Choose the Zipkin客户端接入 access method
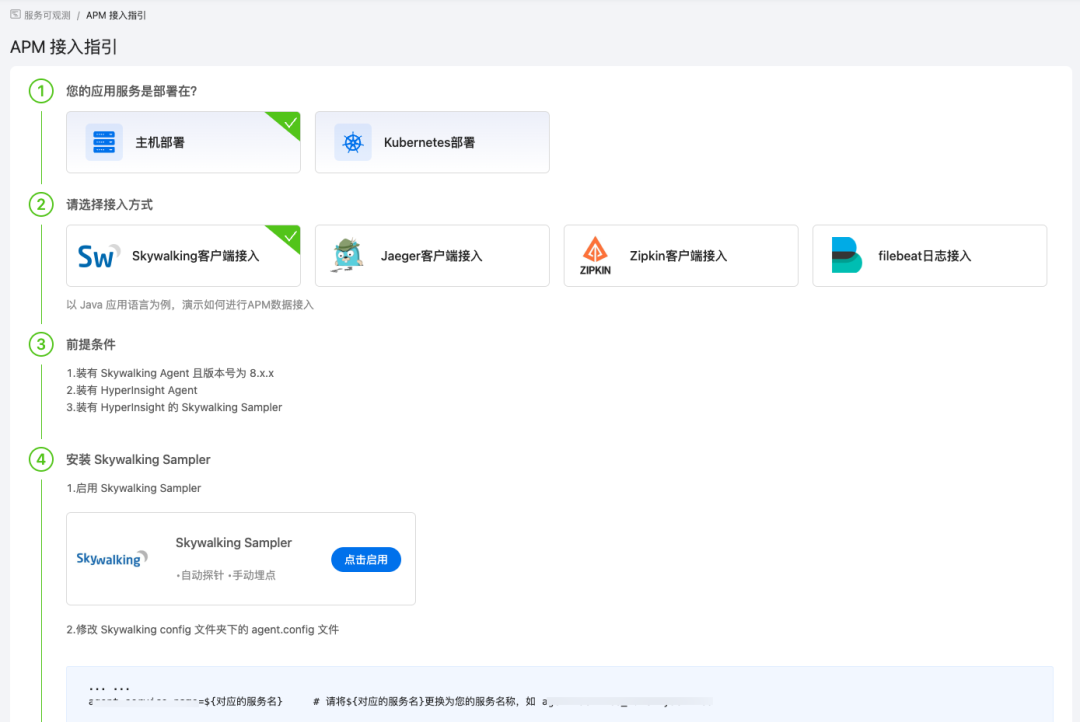The width and height of the screenshot is (1080, 722). click(681, 255)
